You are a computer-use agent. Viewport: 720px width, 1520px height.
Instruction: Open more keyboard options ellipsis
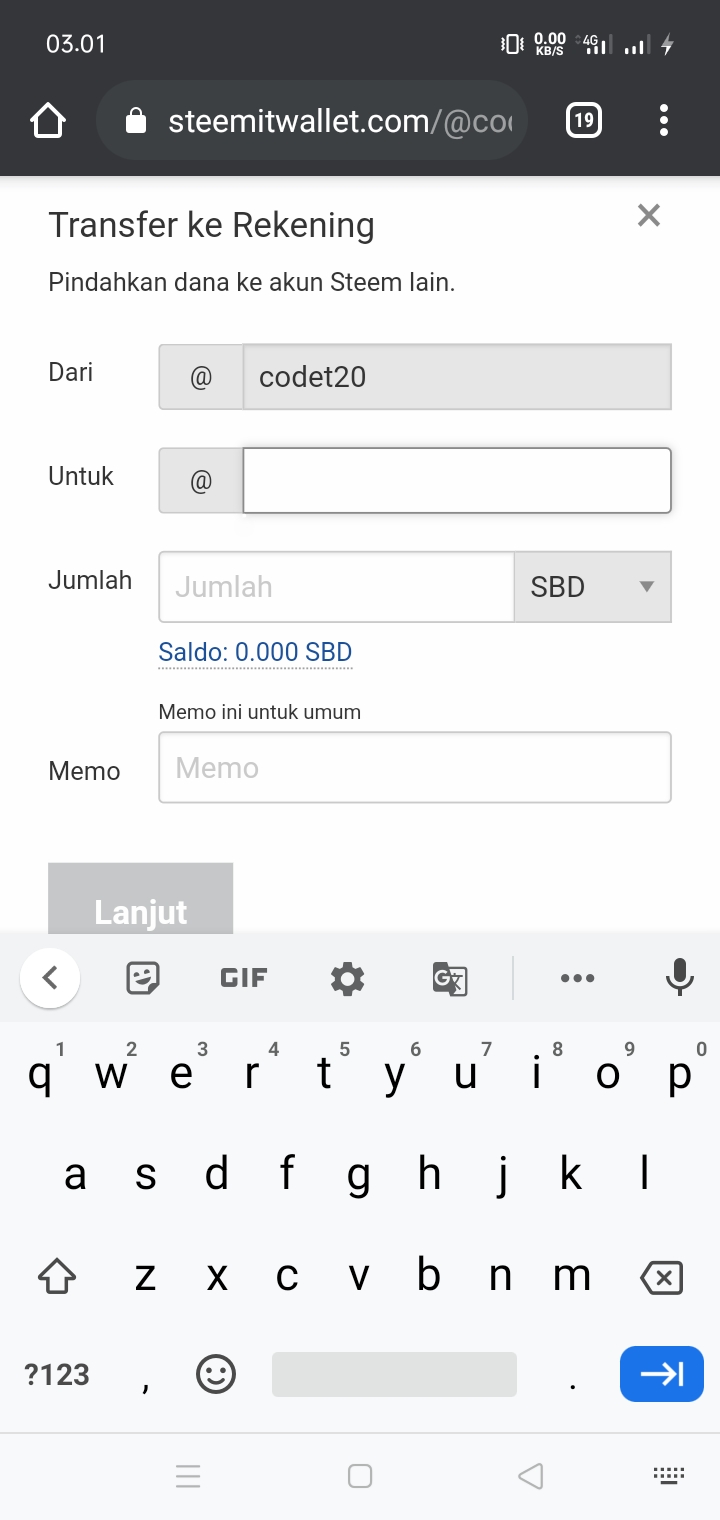click(578, 978)
